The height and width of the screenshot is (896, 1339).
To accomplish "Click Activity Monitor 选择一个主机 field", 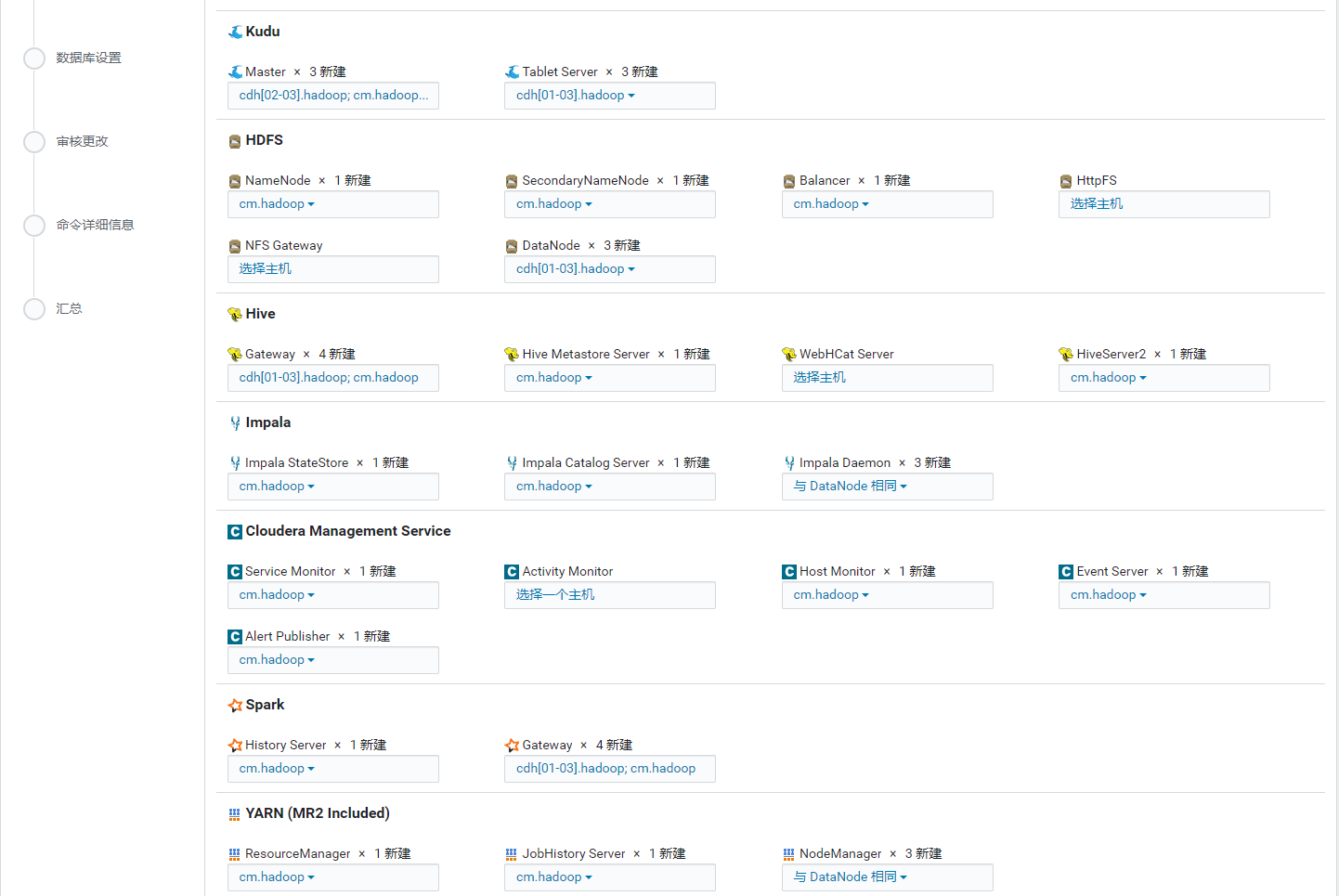I will [x=610, y=595].
